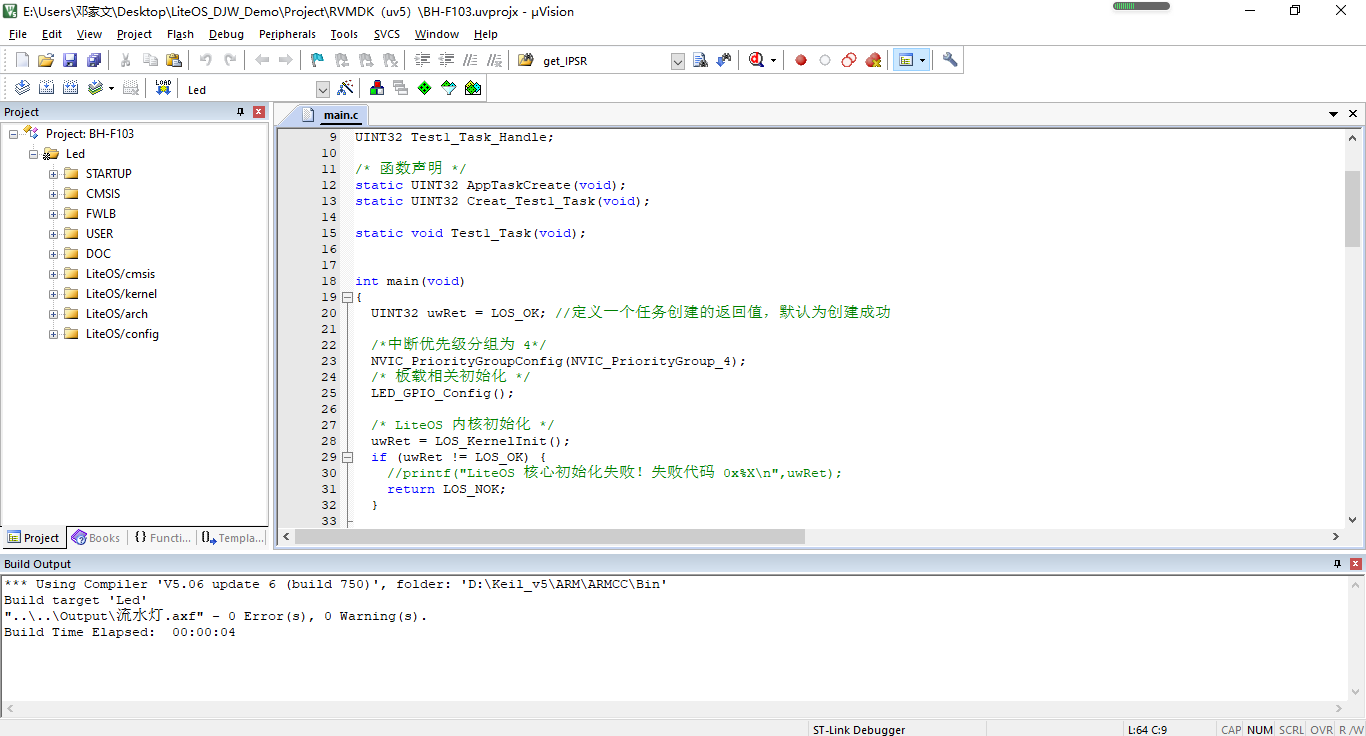The width and height of the screenshot is (1366, 736).
Task: Expand the FWLB group
Action: pyautogui.click(x=54, y=214)
